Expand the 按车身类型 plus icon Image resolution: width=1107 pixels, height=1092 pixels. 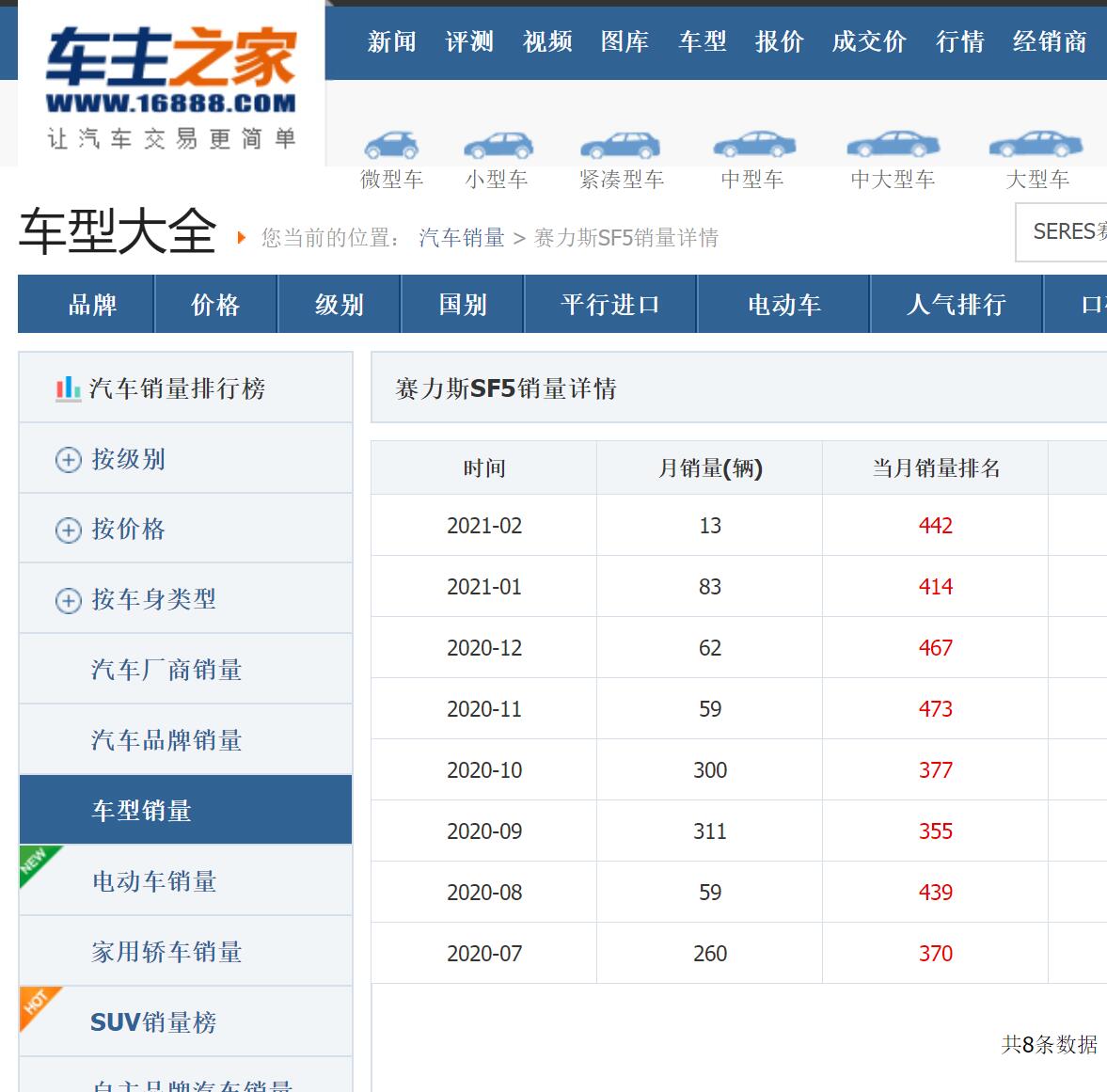69,600
